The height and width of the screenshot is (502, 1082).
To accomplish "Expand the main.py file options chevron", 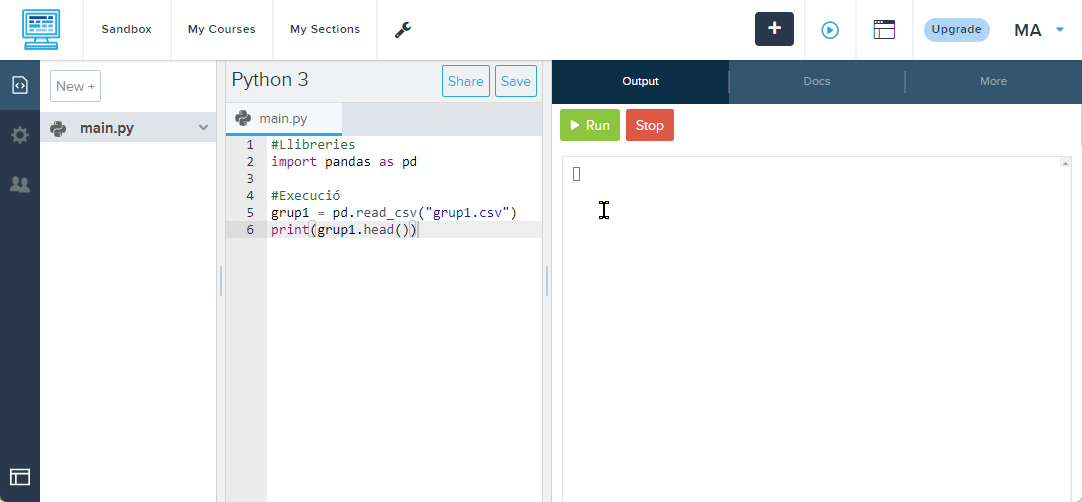I will [204, 128].
